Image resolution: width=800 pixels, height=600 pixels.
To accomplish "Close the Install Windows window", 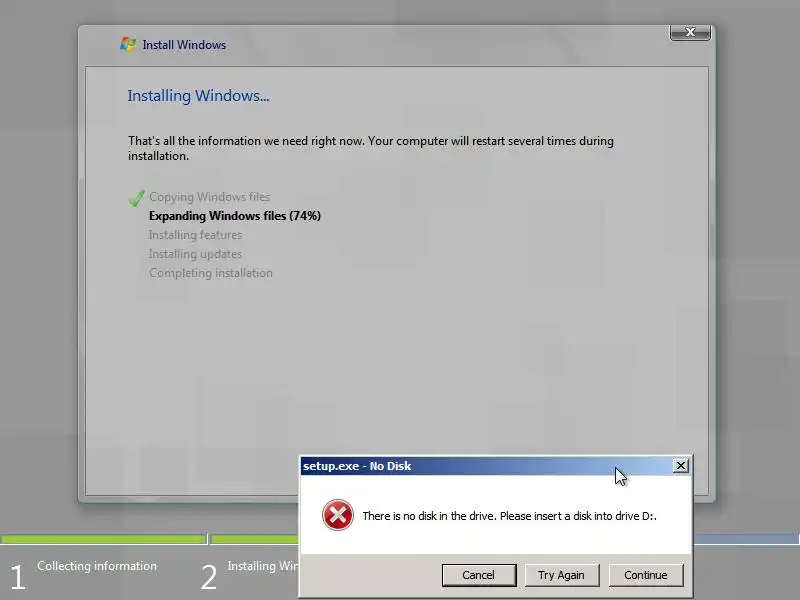I will pyautogui.click(x=690, y=32).
